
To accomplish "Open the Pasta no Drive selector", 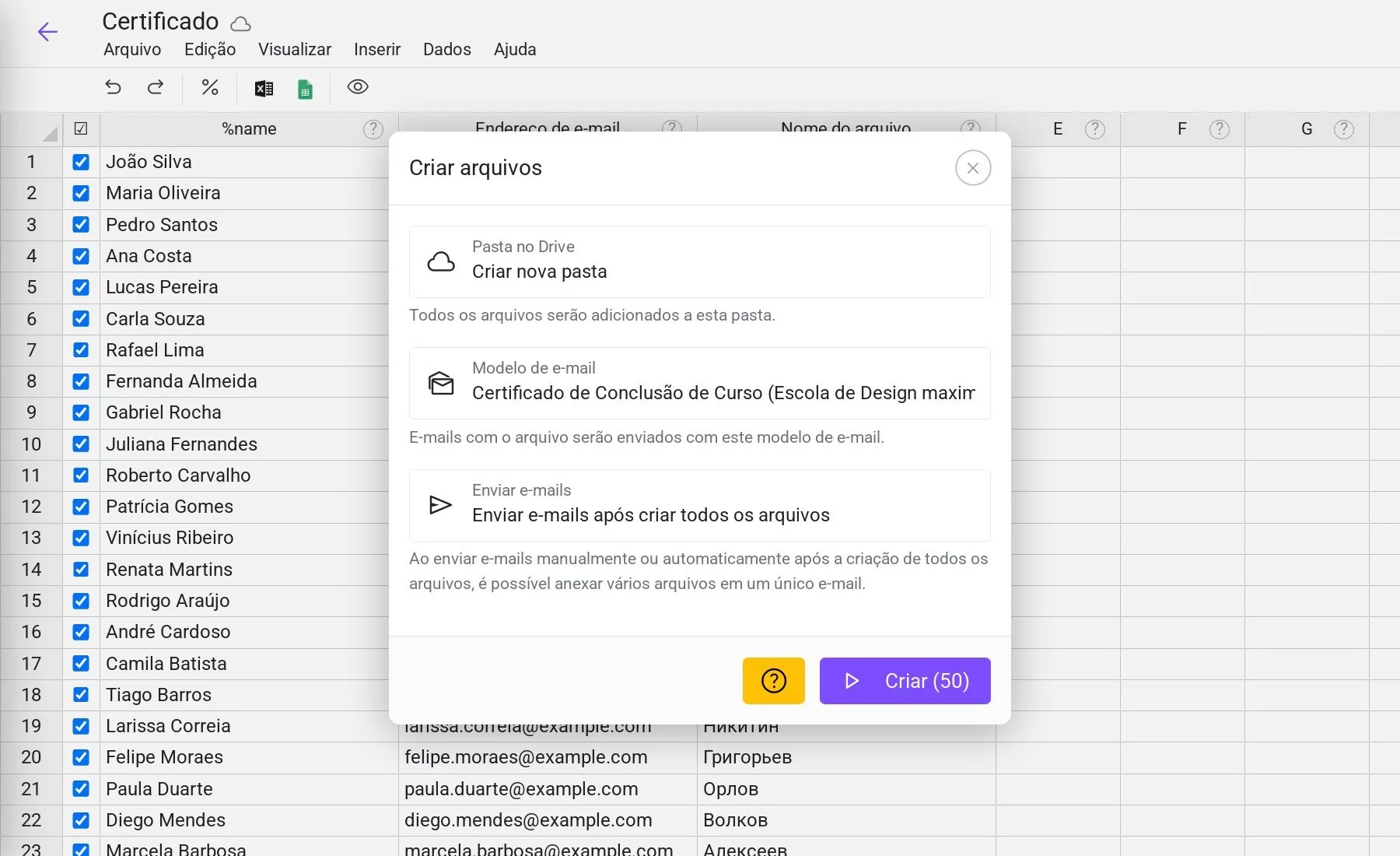I will [x=700, y=261].
